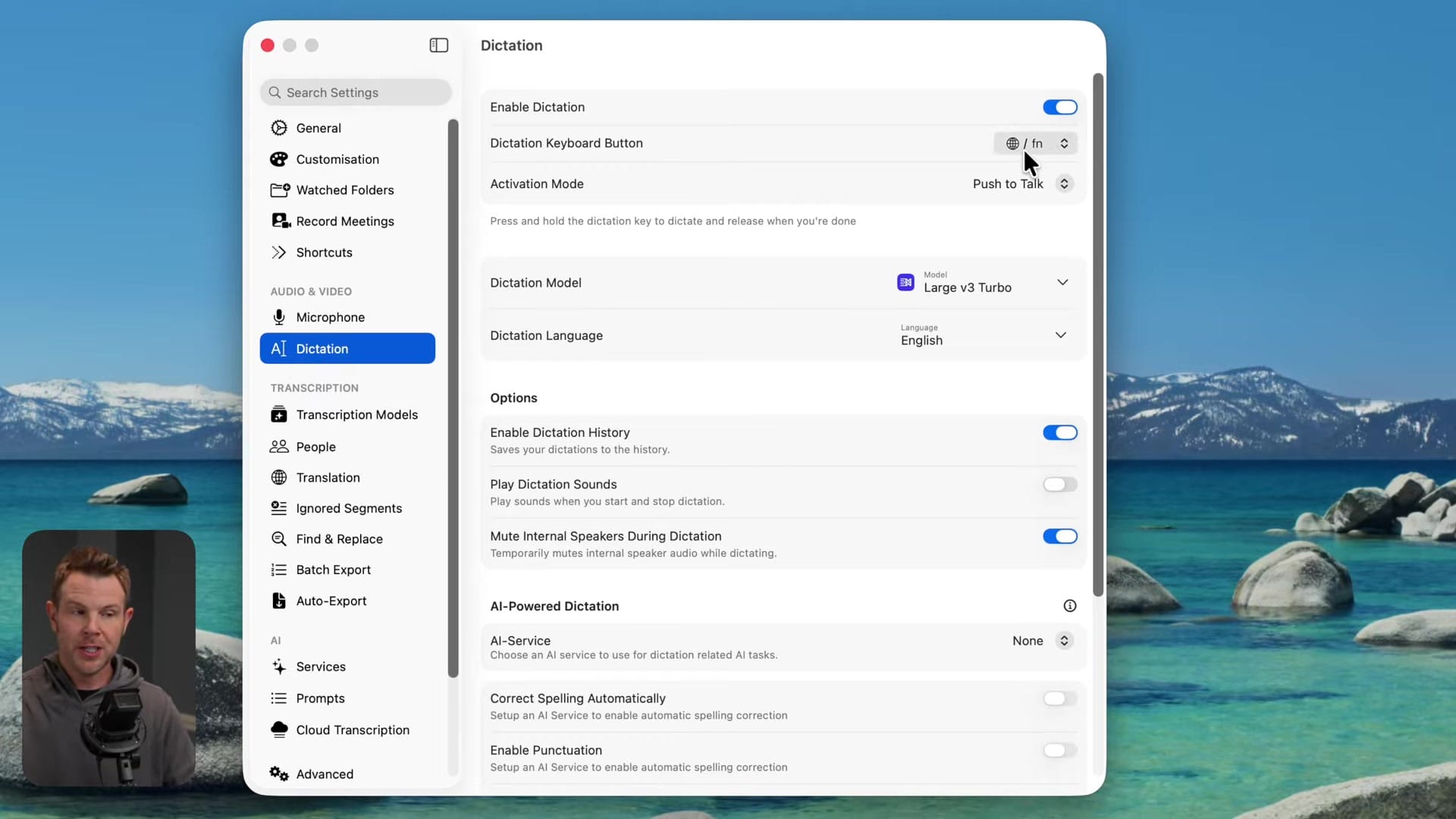Open Transcription Models settings
This screenshot has width=1456, height=819.
click(347, 415)
